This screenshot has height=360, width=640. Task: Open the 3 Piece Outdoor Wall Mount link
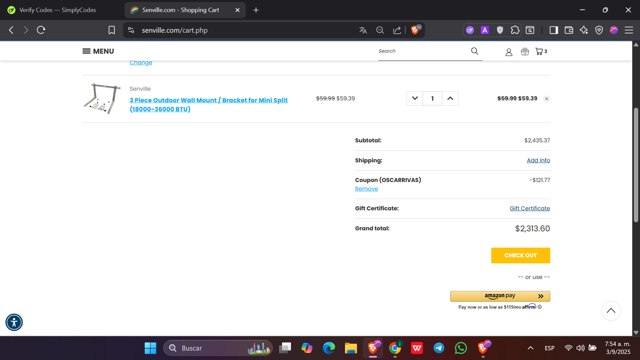click(209, 104)
